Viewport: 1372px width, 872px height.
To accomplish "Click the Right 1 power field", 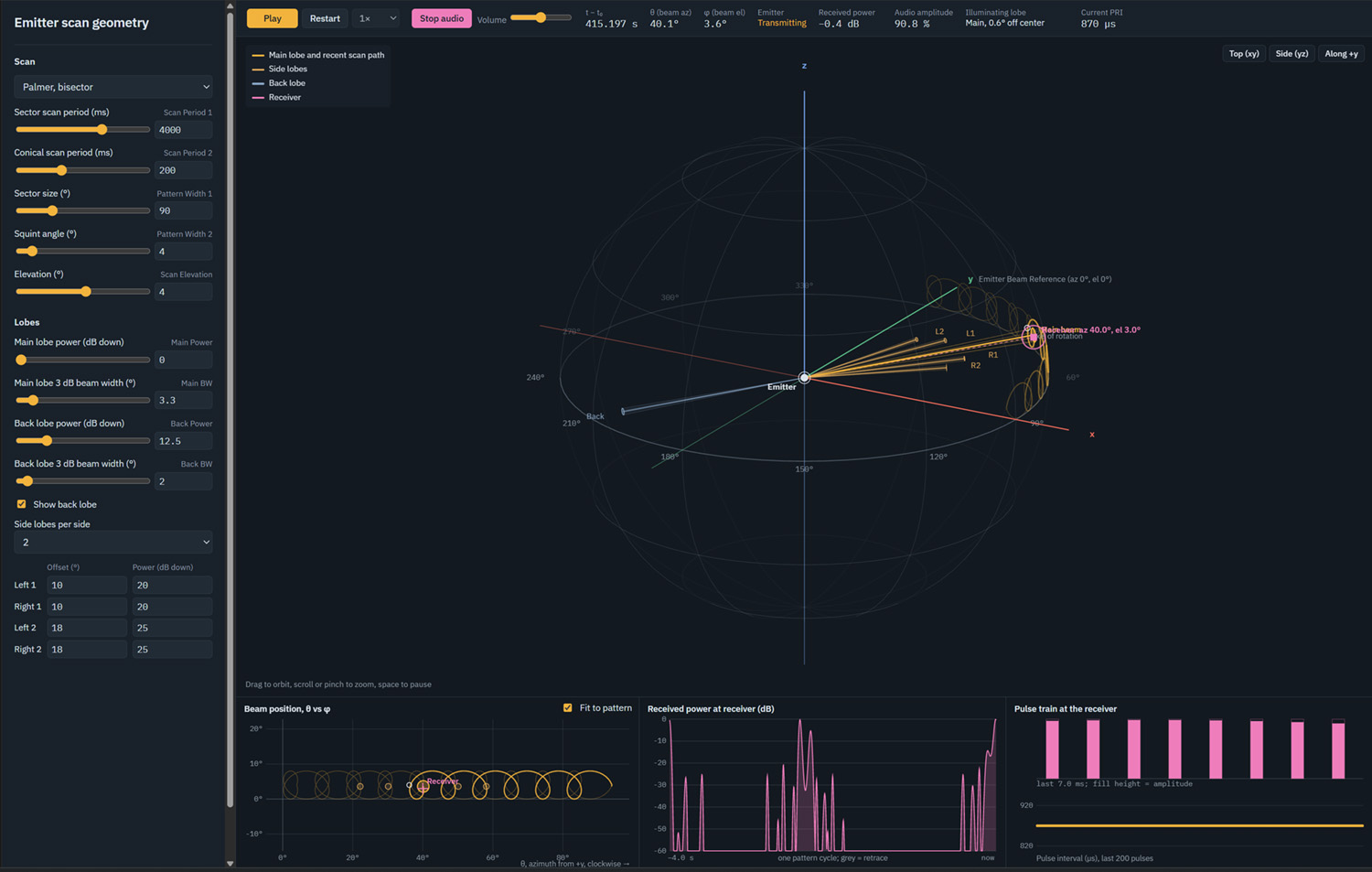I will click(172, 607).
